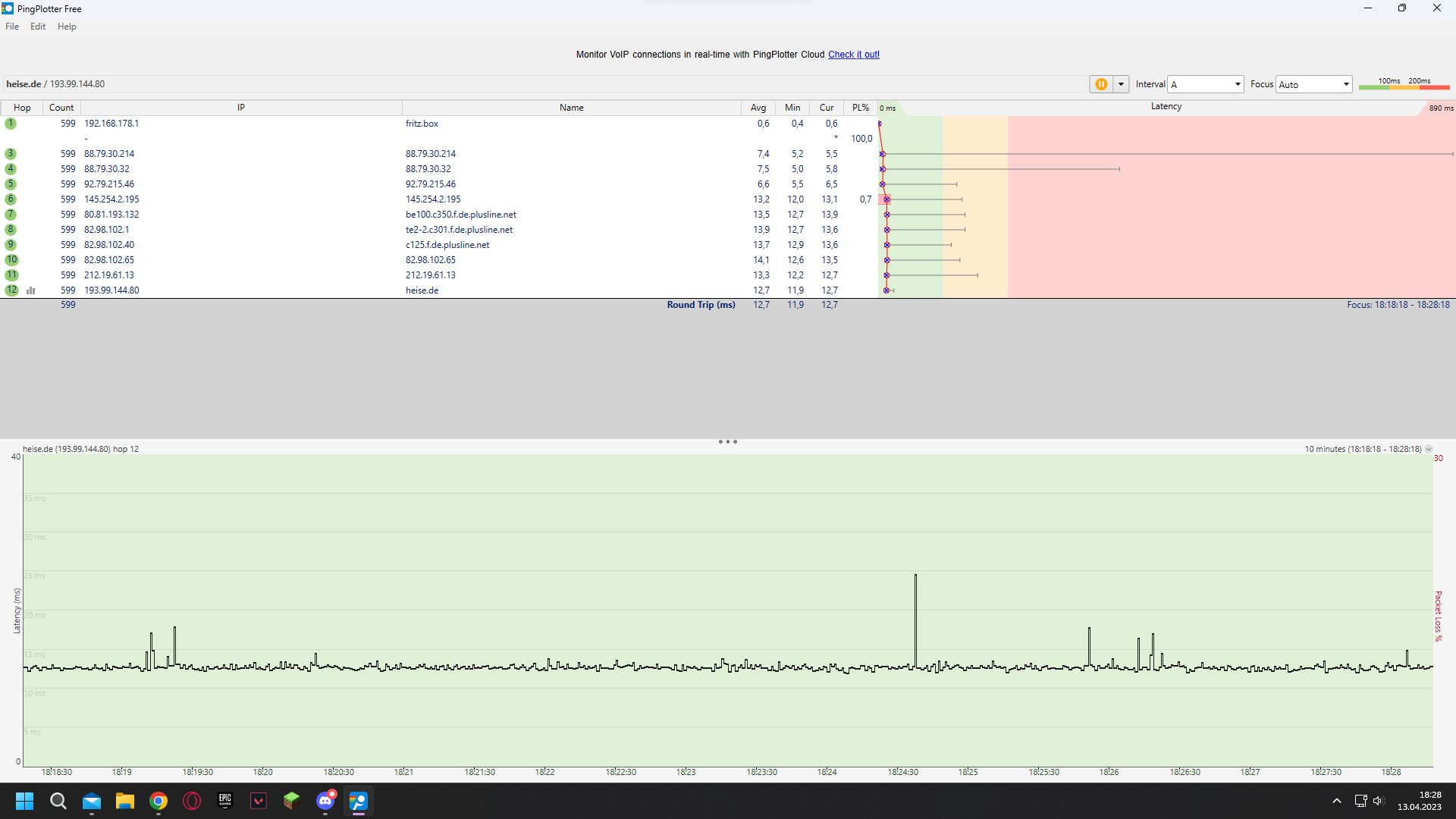Click the hop 1 green circle
This screenshot has width=1456, height=819.
(11, 124)
